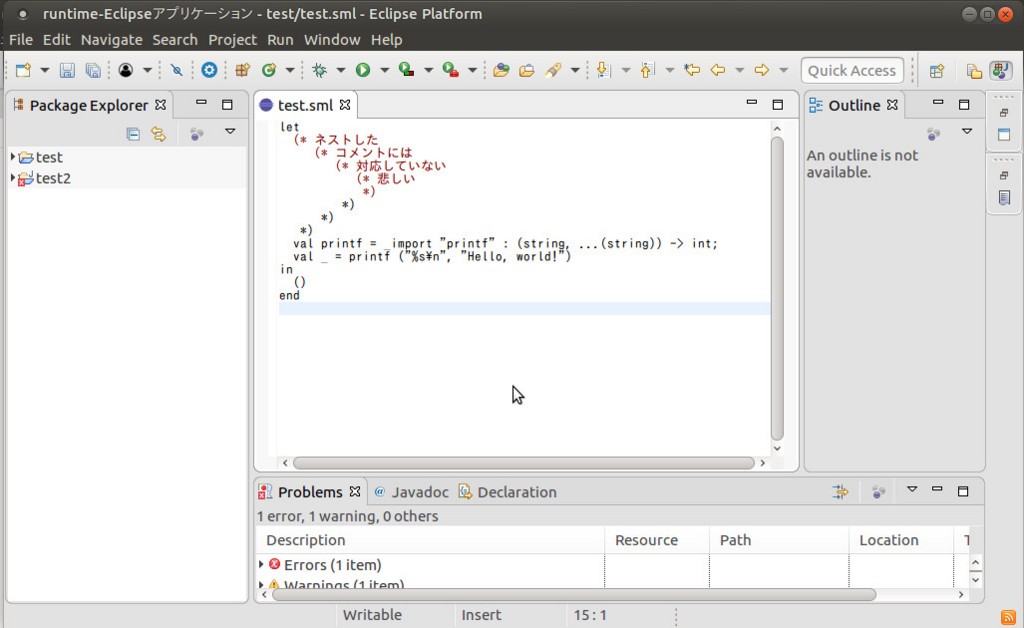The height and width of the screenshot is (628, 1024).
Task: Open the Debug configurations dropdown arrow
Action: click(340, 70)
